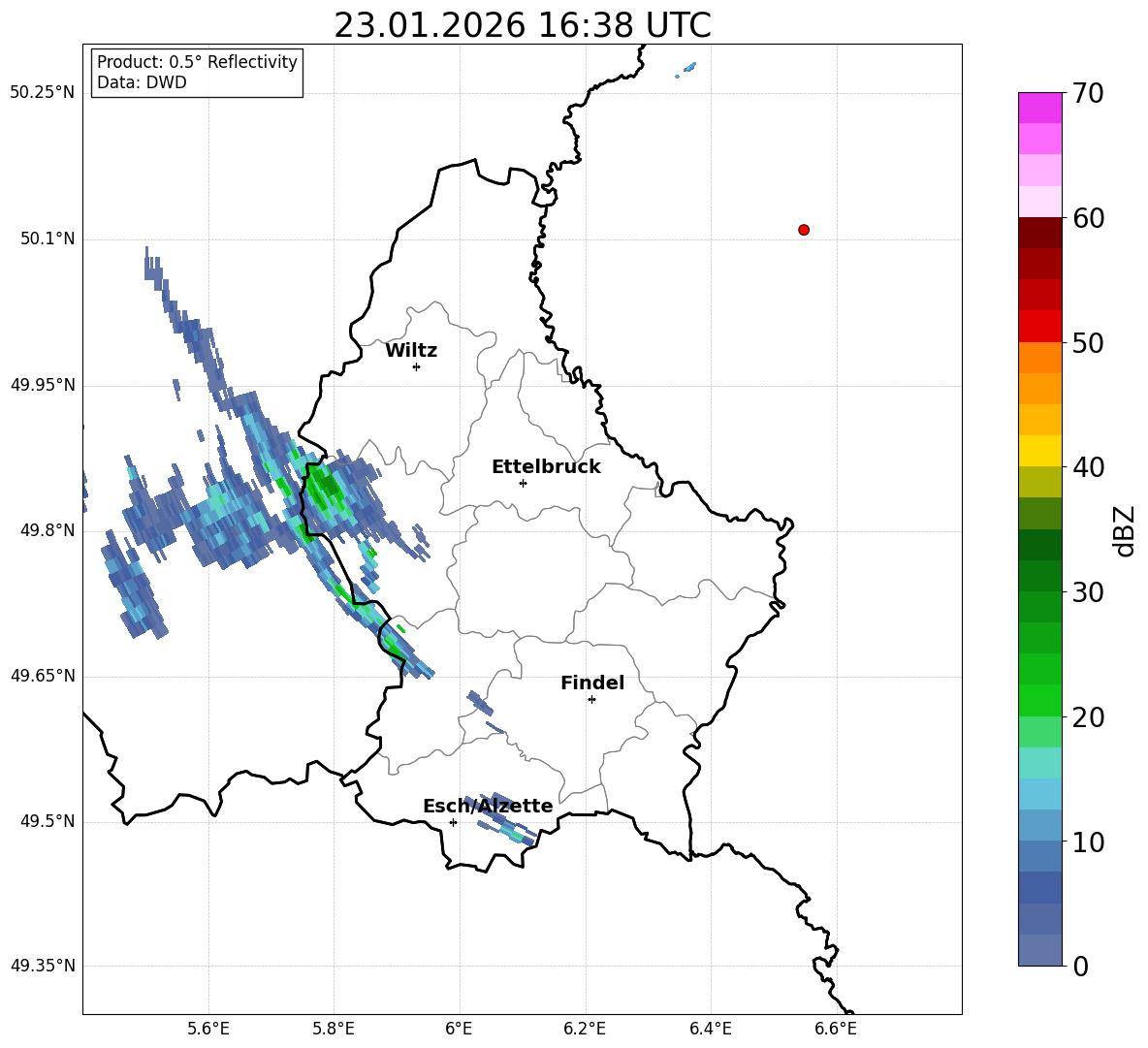Click the colorbar tick label '10'
The height and width of the screenshot is (1048, 1148).
tap(1088, 842)
